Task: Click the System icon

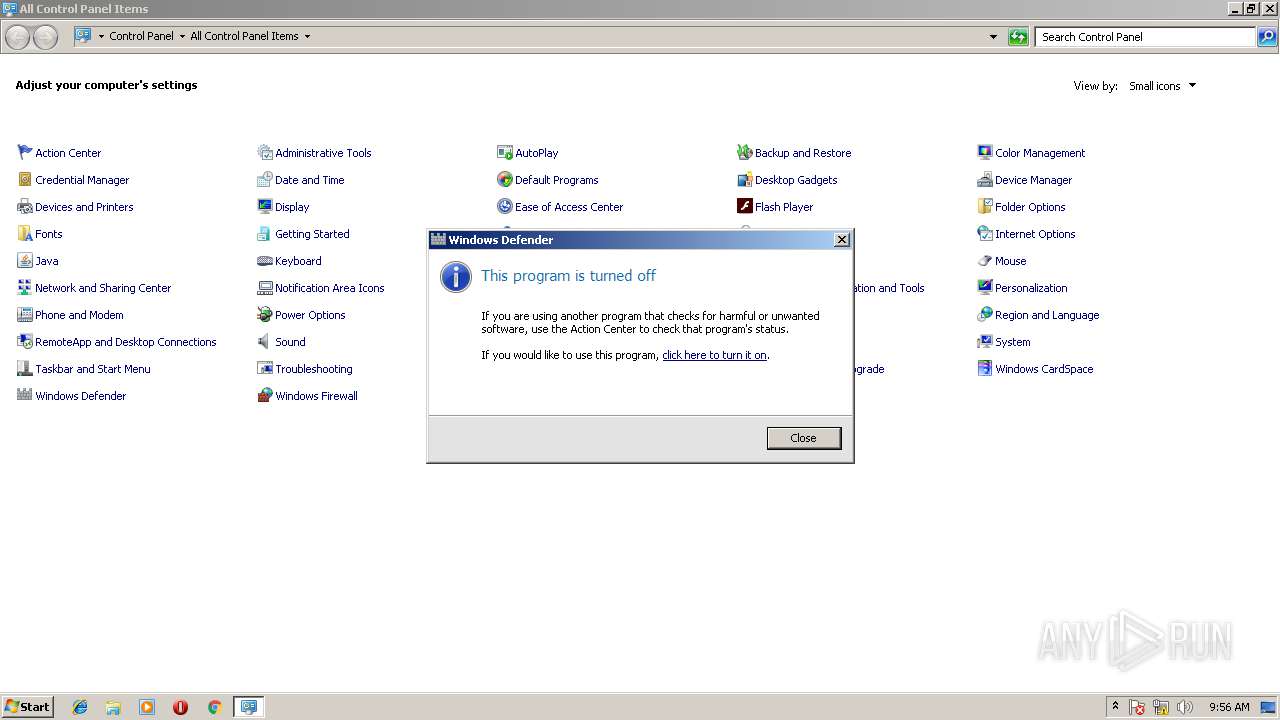Action: (x=985, y=342)
